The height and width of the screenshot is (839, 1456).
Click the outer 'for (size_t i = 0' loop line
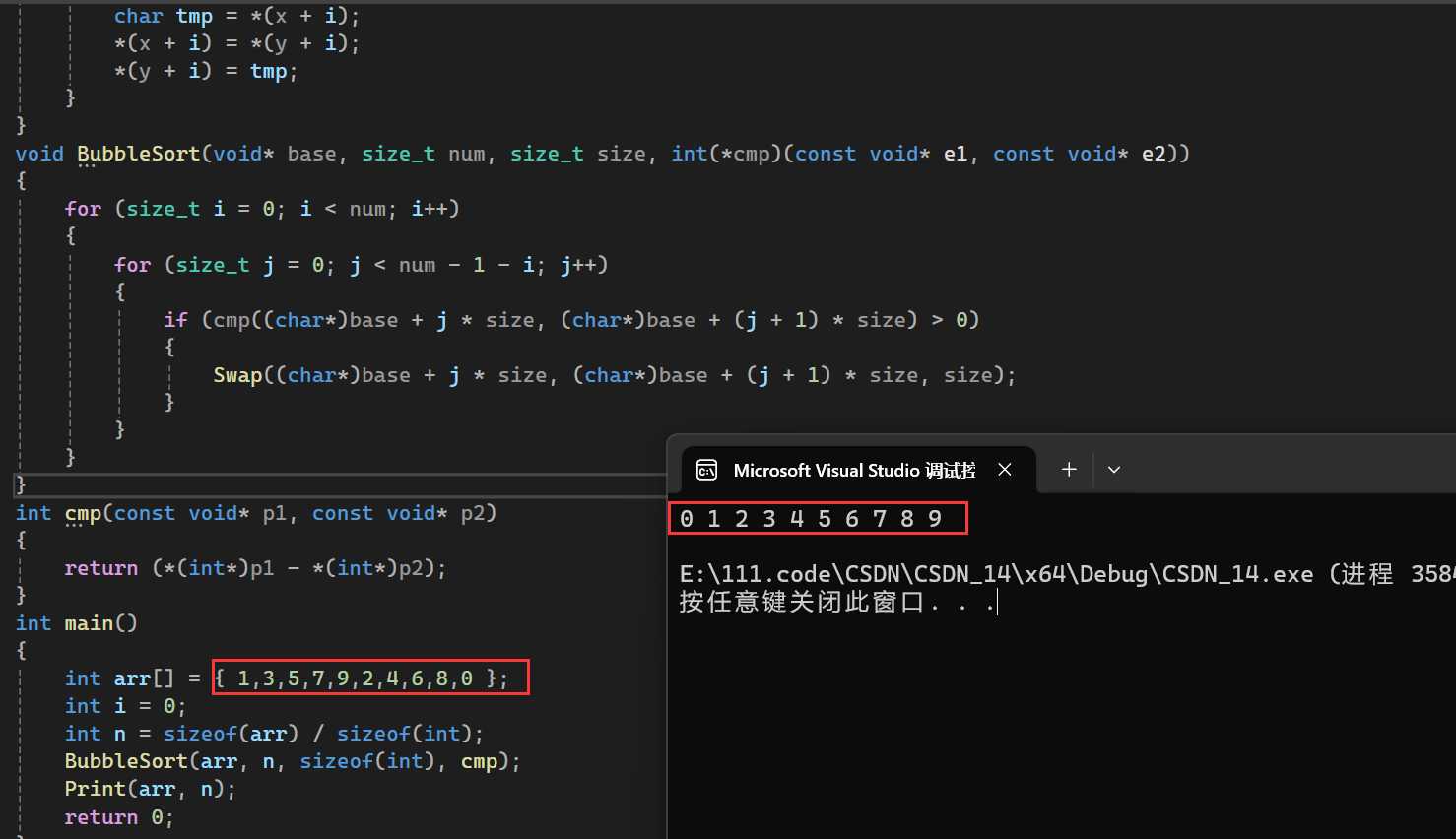coord(262,209)
